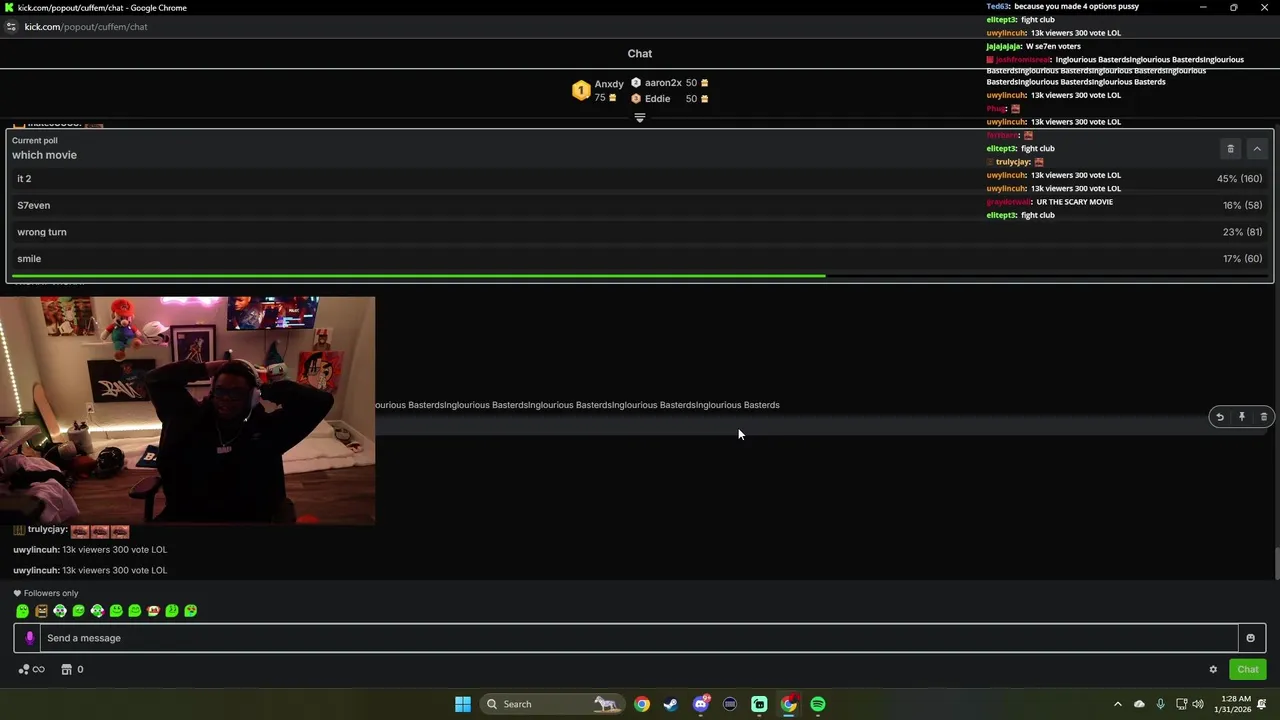The height and width of the screenshot is (720, 1280).
Task: Insert the last quick emote in row
Action: tap(190, 611)
